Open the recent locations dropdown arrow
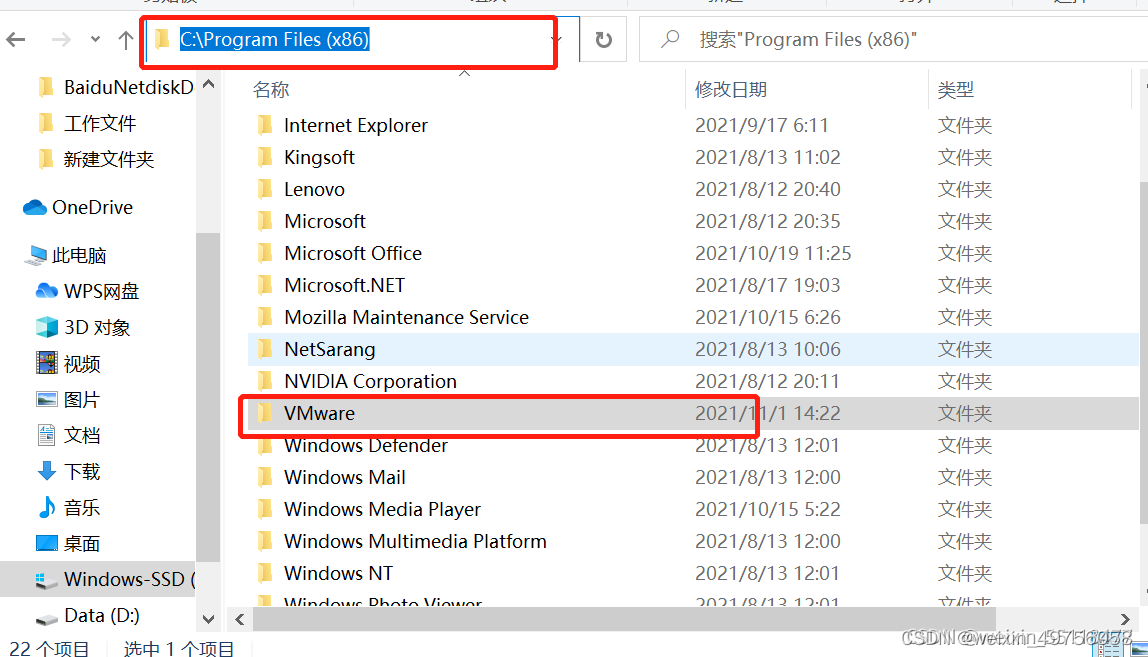The width and height of the screenshot is (1148, 657). click(95, 40)
